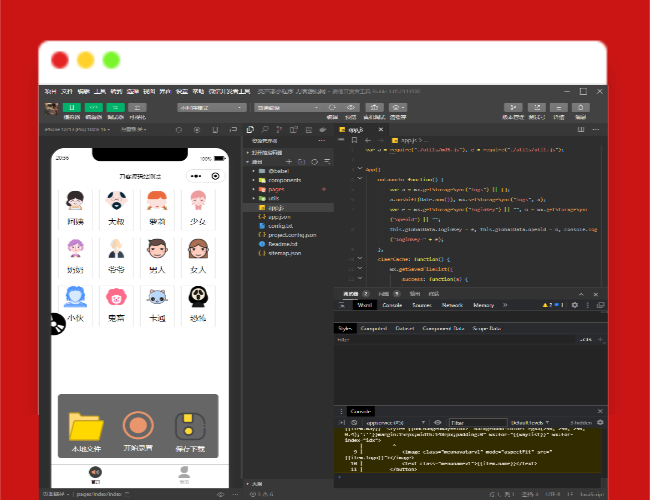Image resolution: width=650 pixels, height=500 pixels.
Task: Expand the pages folder in file tree
Action: [254, 189]
